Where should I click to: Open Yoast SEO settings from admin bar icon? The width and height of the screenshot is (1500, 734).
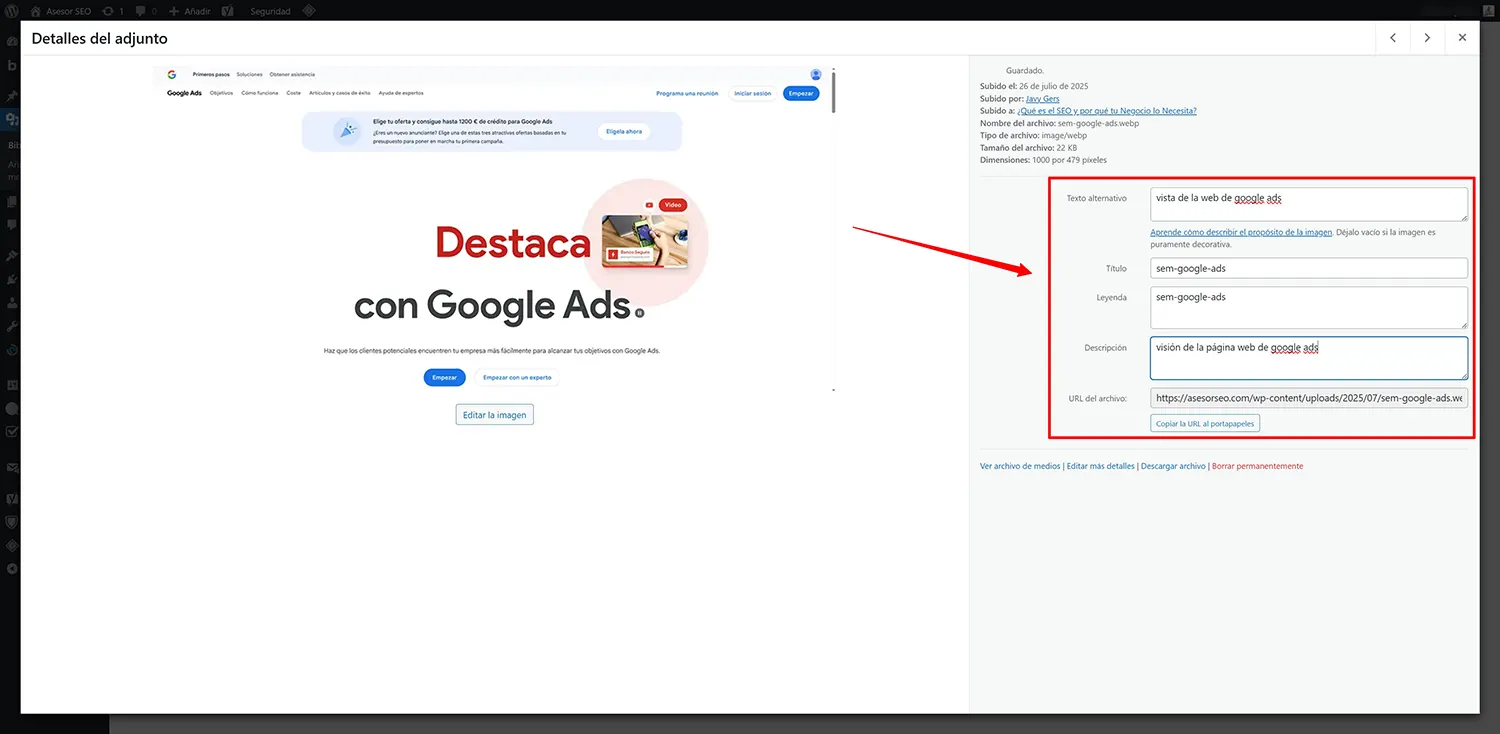(227, 11)
